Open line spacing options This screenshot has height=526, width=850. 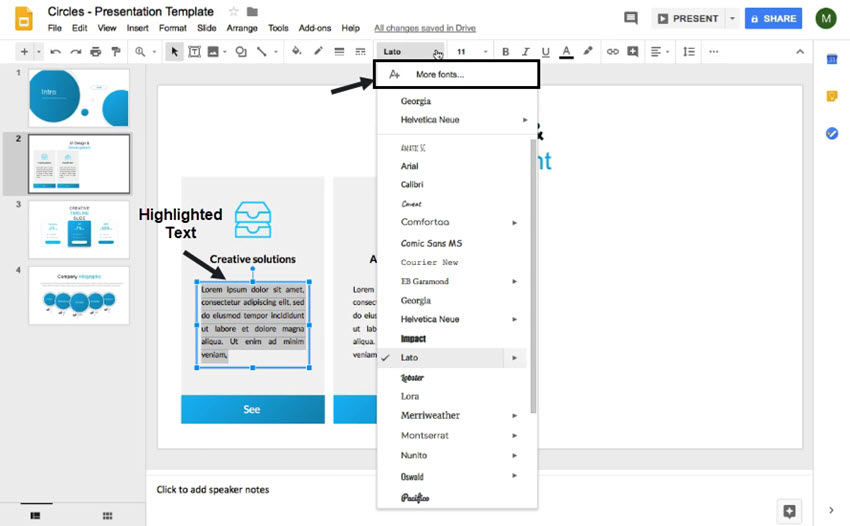tap(688, 52)
